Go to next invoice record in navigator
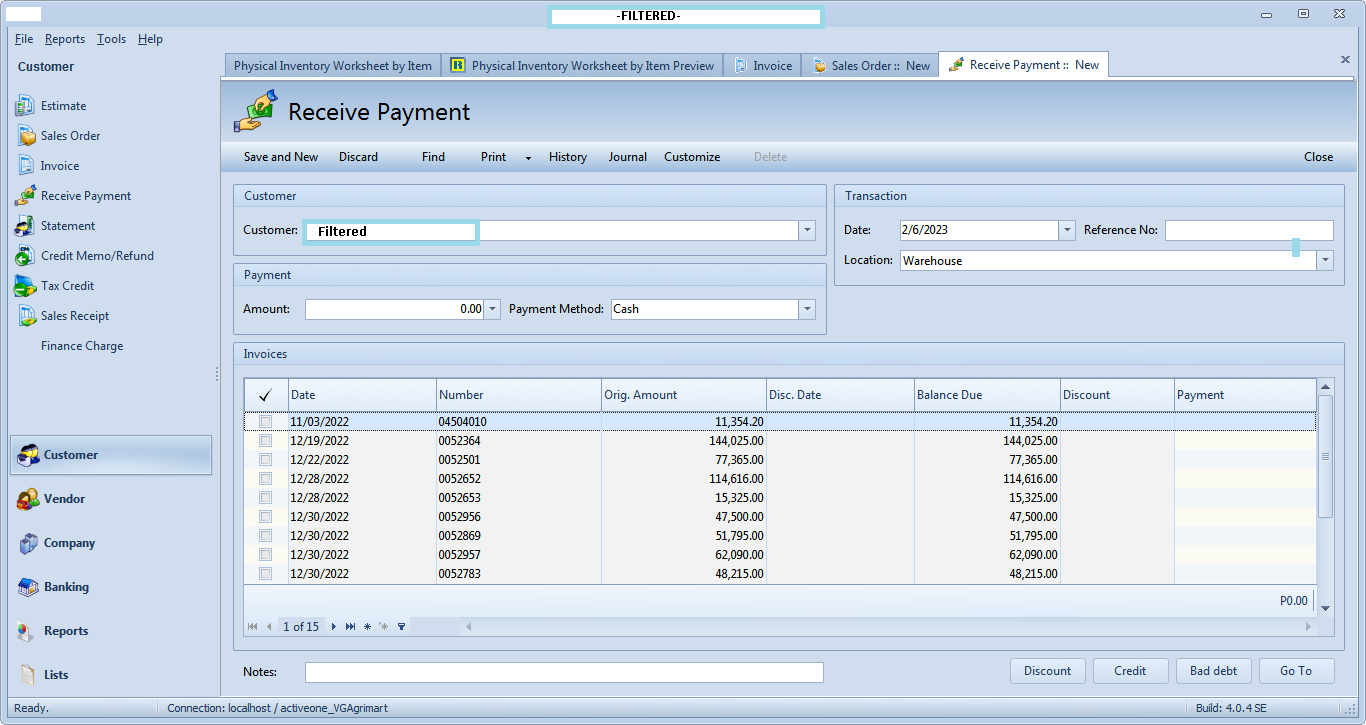Viewport: 1366px width, 725px height. click(x=334, y=627)
